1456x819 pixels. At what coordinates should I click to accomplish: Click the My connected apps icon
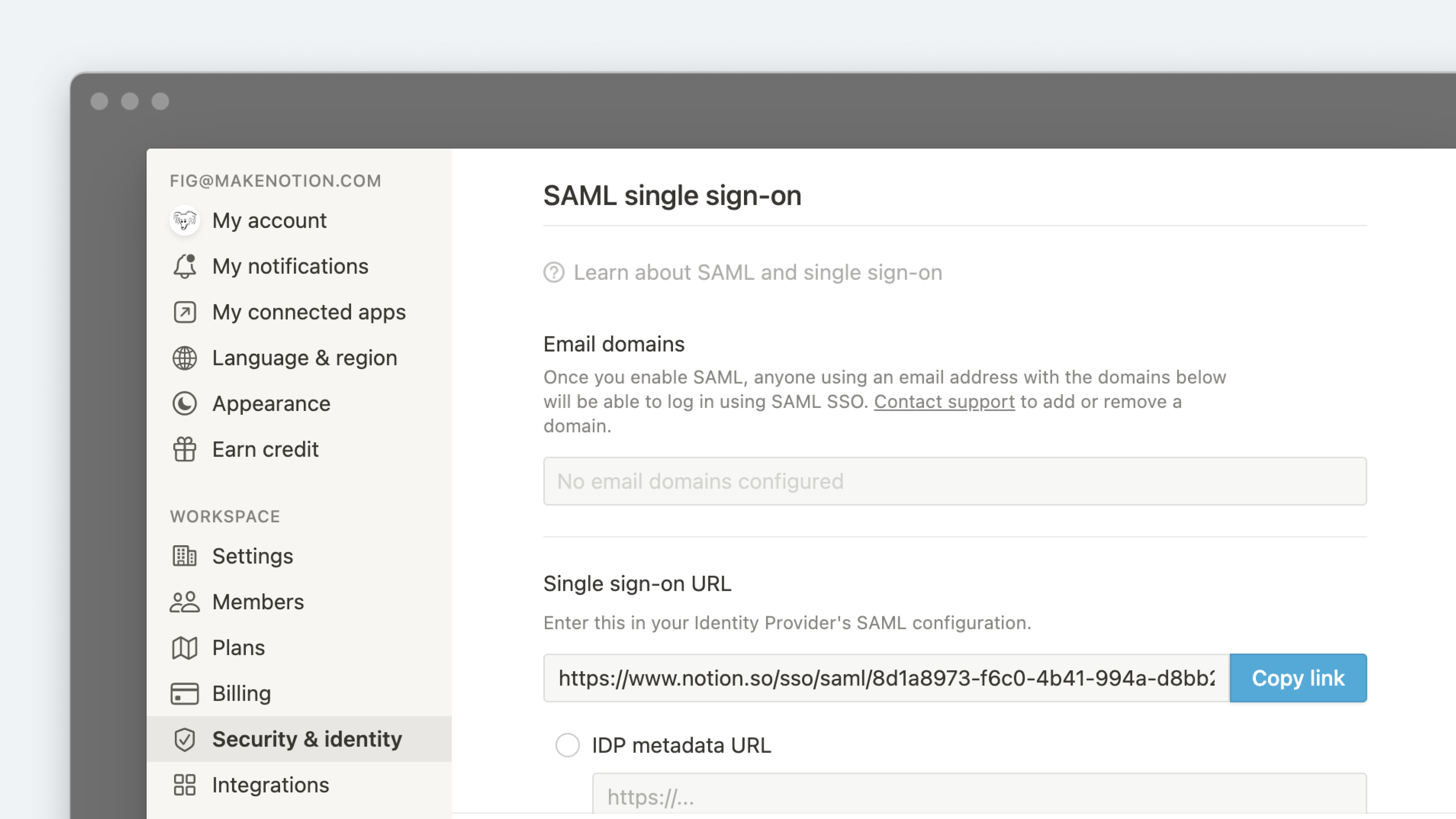coord(184,311)
